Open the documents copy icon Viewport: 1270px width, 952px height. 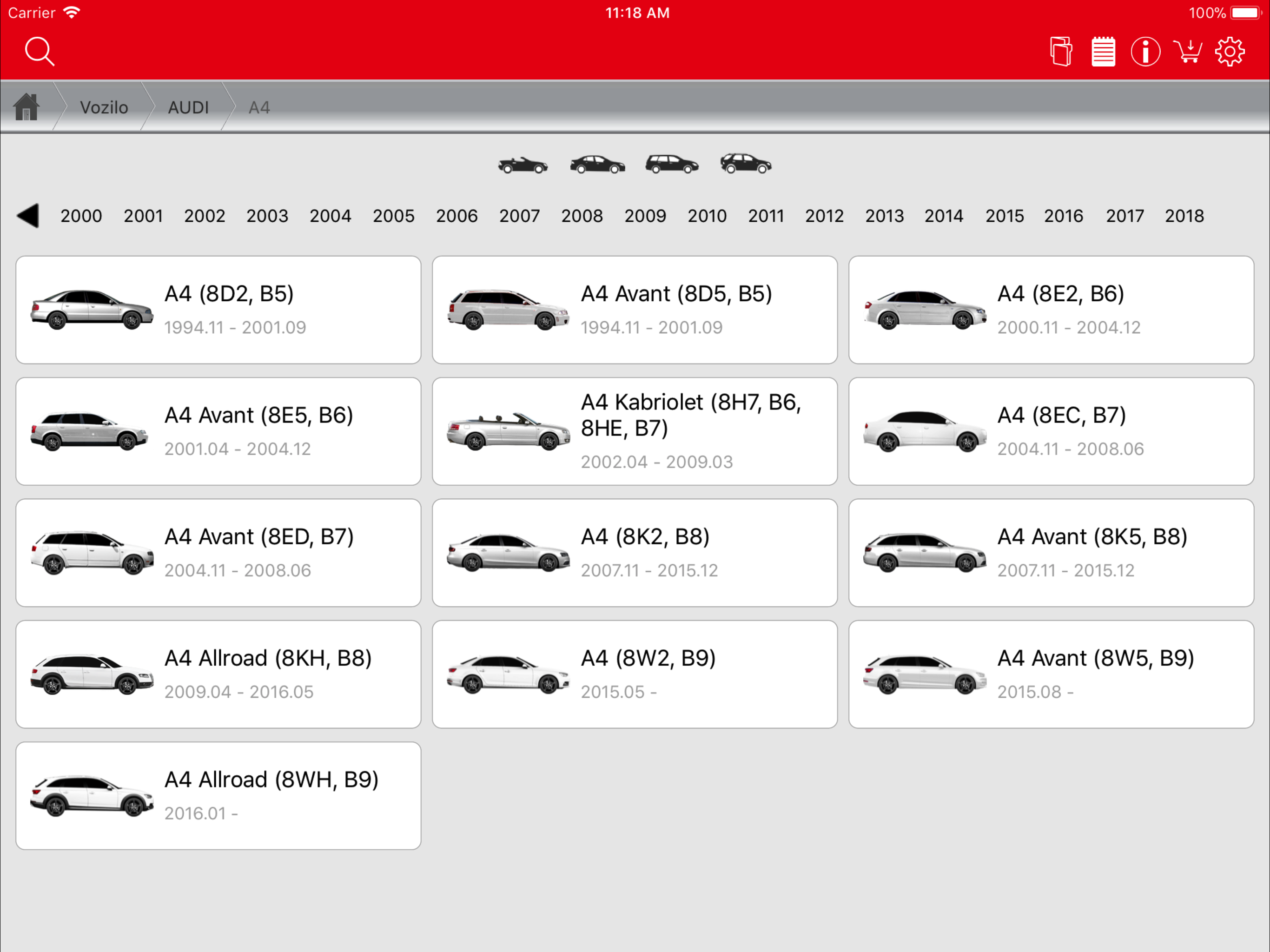click(x=1060, y=52)
